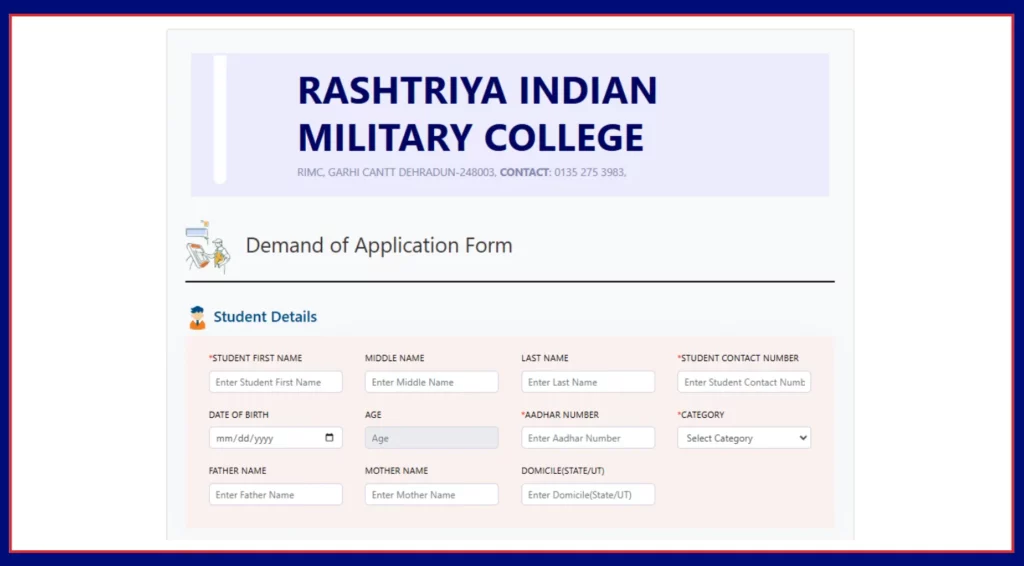
Task: Click the Demand of Application Form heading
Action: (x=379, y=246)
